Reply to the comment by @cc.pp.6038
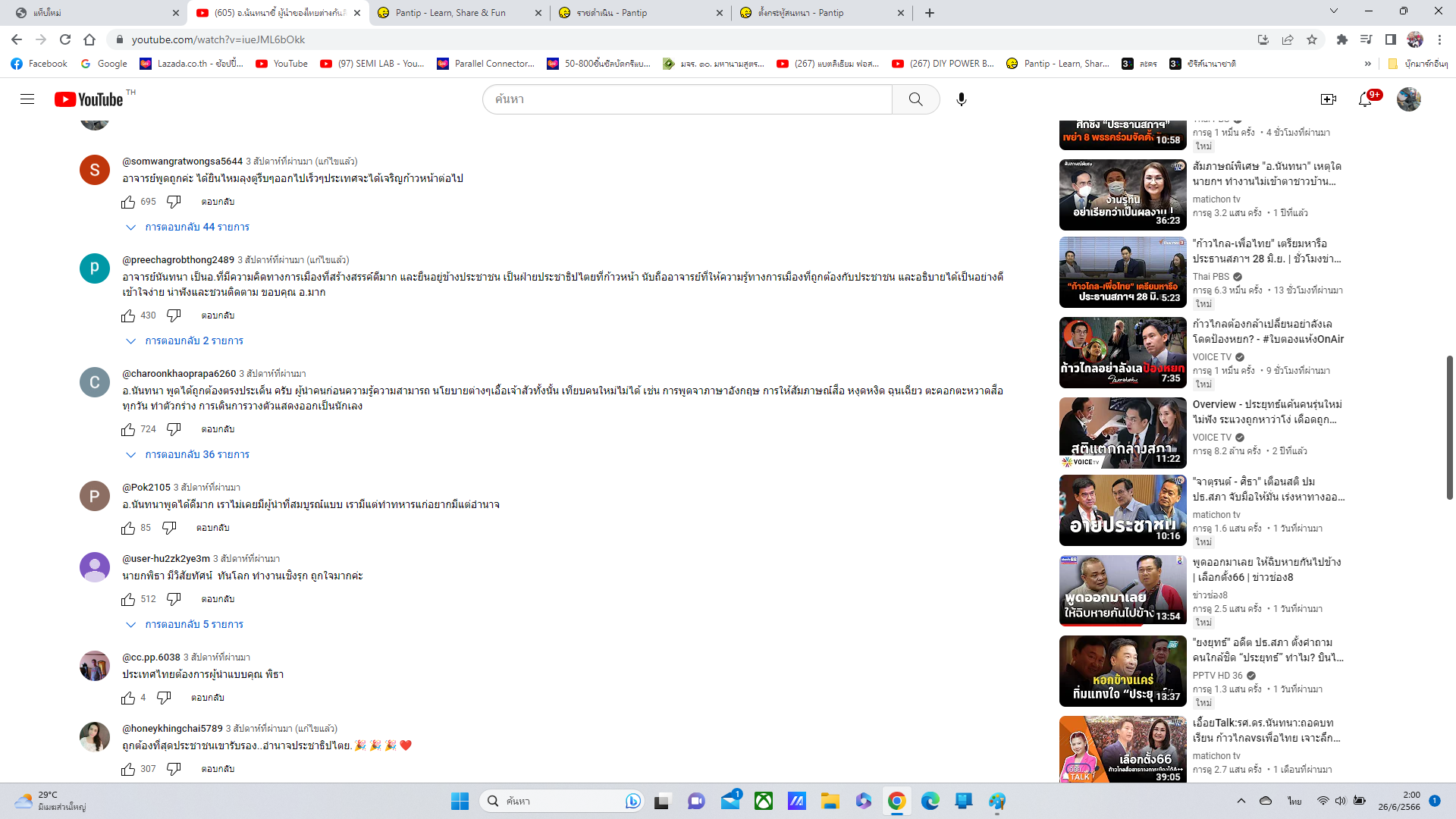The width and height of the screenshot is (1456, 819). coord(207,698)
